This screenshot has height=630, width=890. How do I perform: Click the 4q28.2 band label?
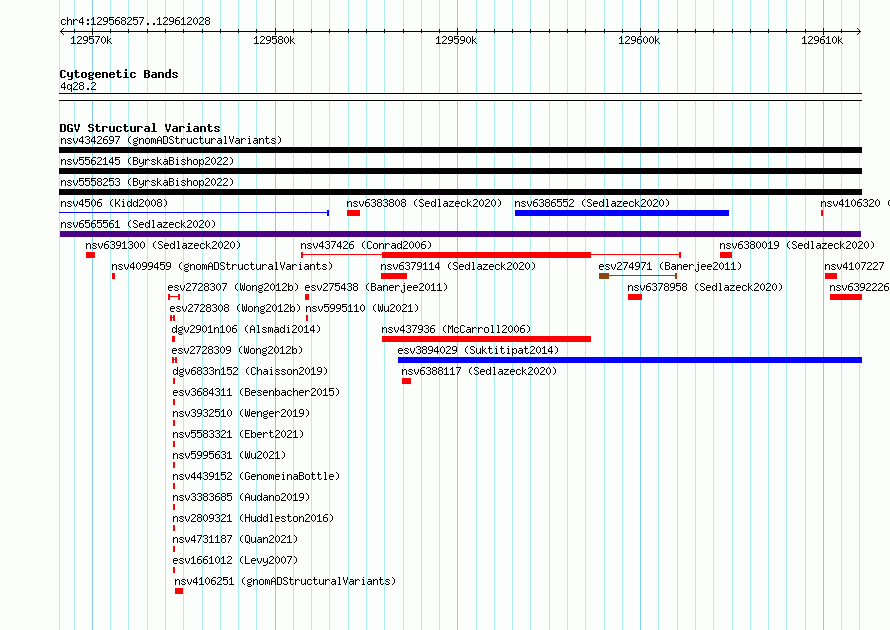point(78,86)
